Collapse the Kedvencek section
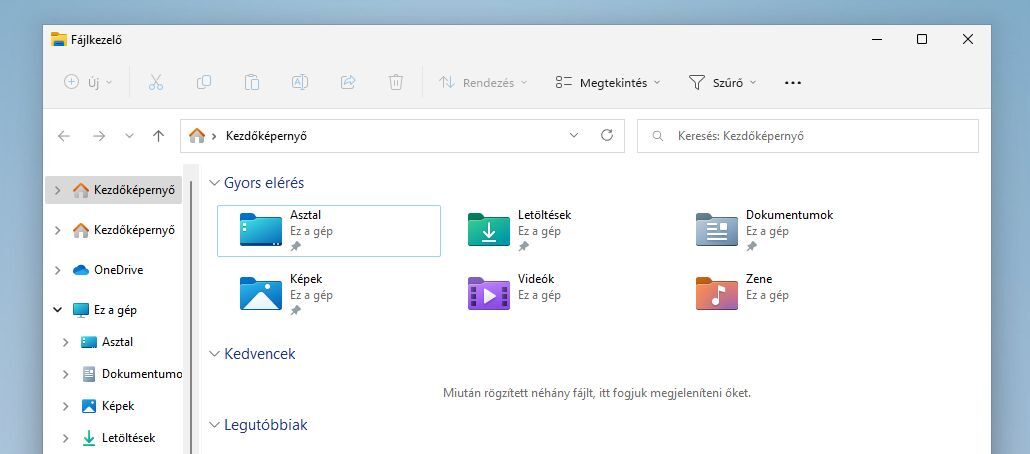The height and width of the screenshot is (454, 1030). pyautogui.click(x=214, y=353)
